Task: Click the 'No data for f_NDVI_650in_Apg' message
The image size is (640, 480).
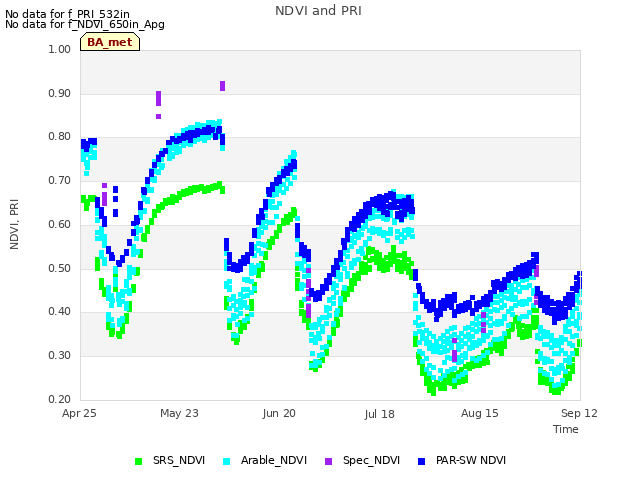Action: tap(85, 24)
